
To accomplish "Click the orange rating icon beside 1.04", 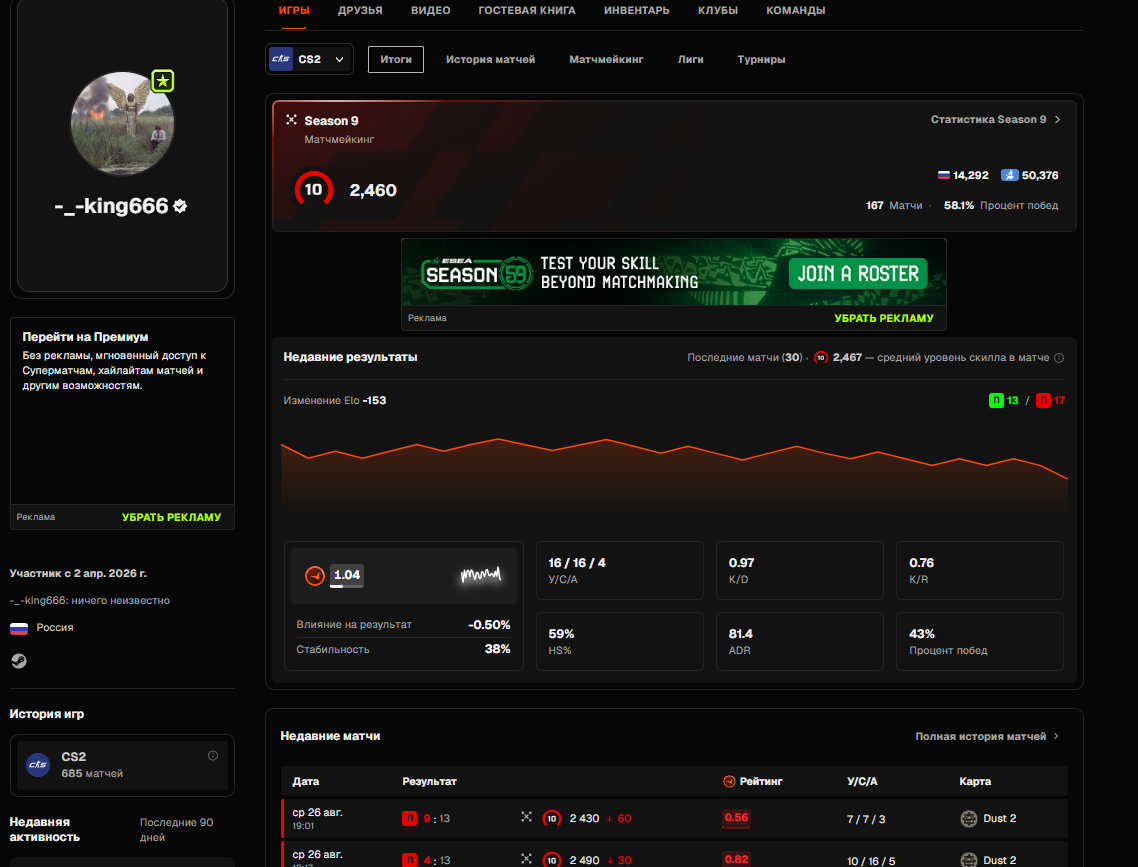I will (314, 575).
